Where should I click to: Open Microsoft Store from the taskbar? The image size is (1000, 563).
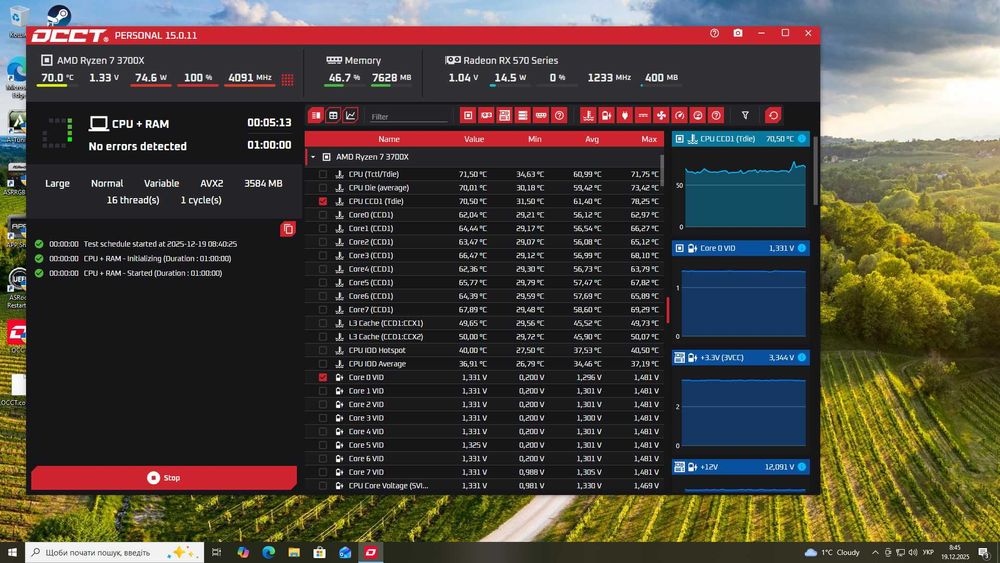click(320, 552)
